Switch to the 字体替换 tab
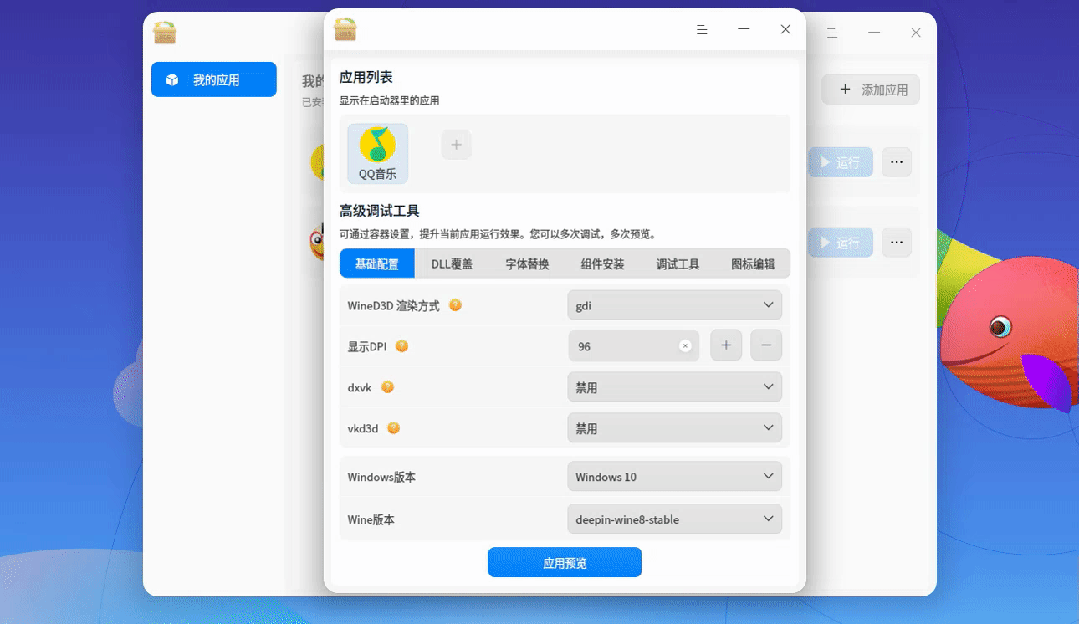Image resolution: width=1079 pixels, height=624 pixels. coord(527,263)
